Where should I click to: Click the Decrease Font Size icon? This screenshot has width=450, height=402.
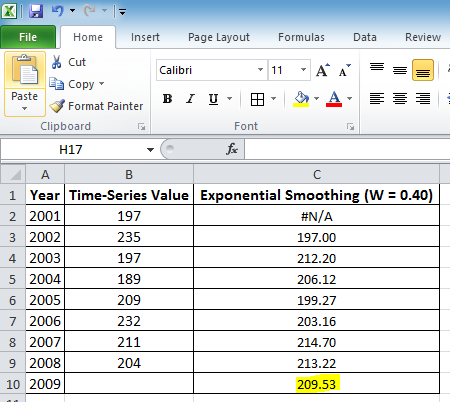point(345,70)
